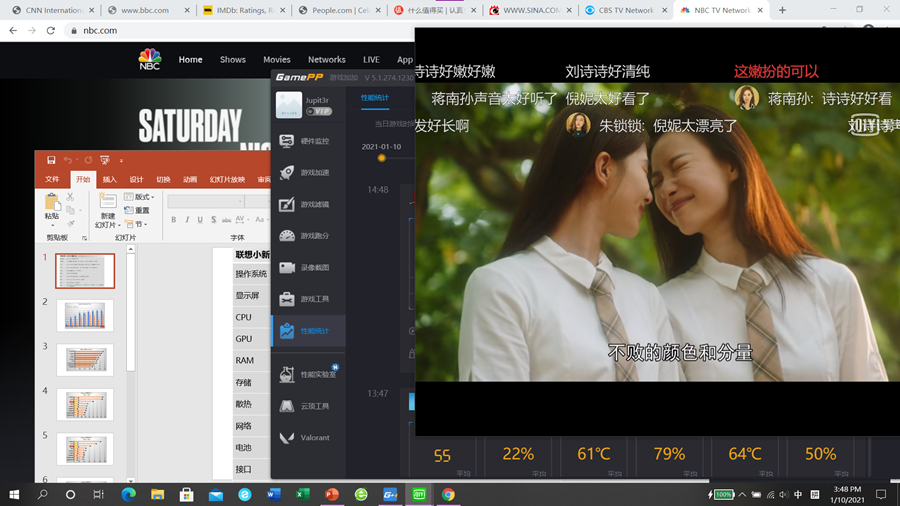900x506 pixels.
Task: Click Shows in the NBC navigation
Action: click(232, 60)
